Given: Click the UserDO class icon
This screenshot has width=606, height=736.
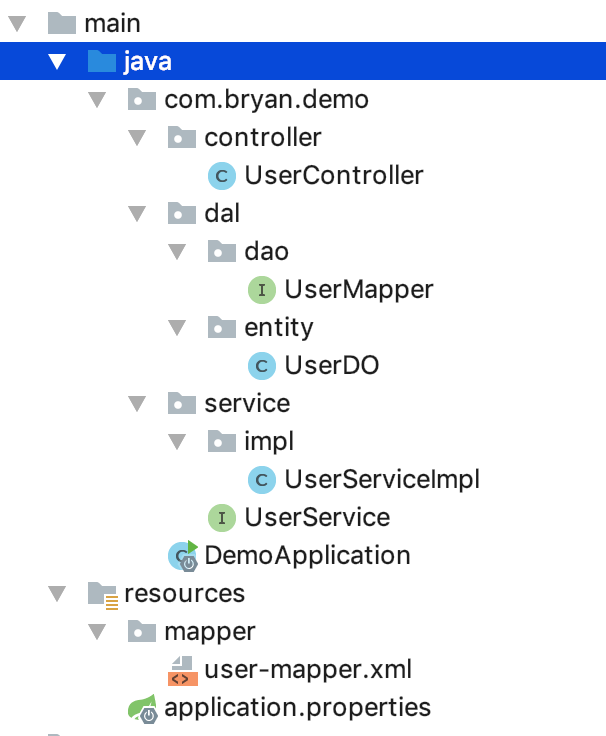Looking at the screenshot, I should pyautogui.click(x=261, y=366).
